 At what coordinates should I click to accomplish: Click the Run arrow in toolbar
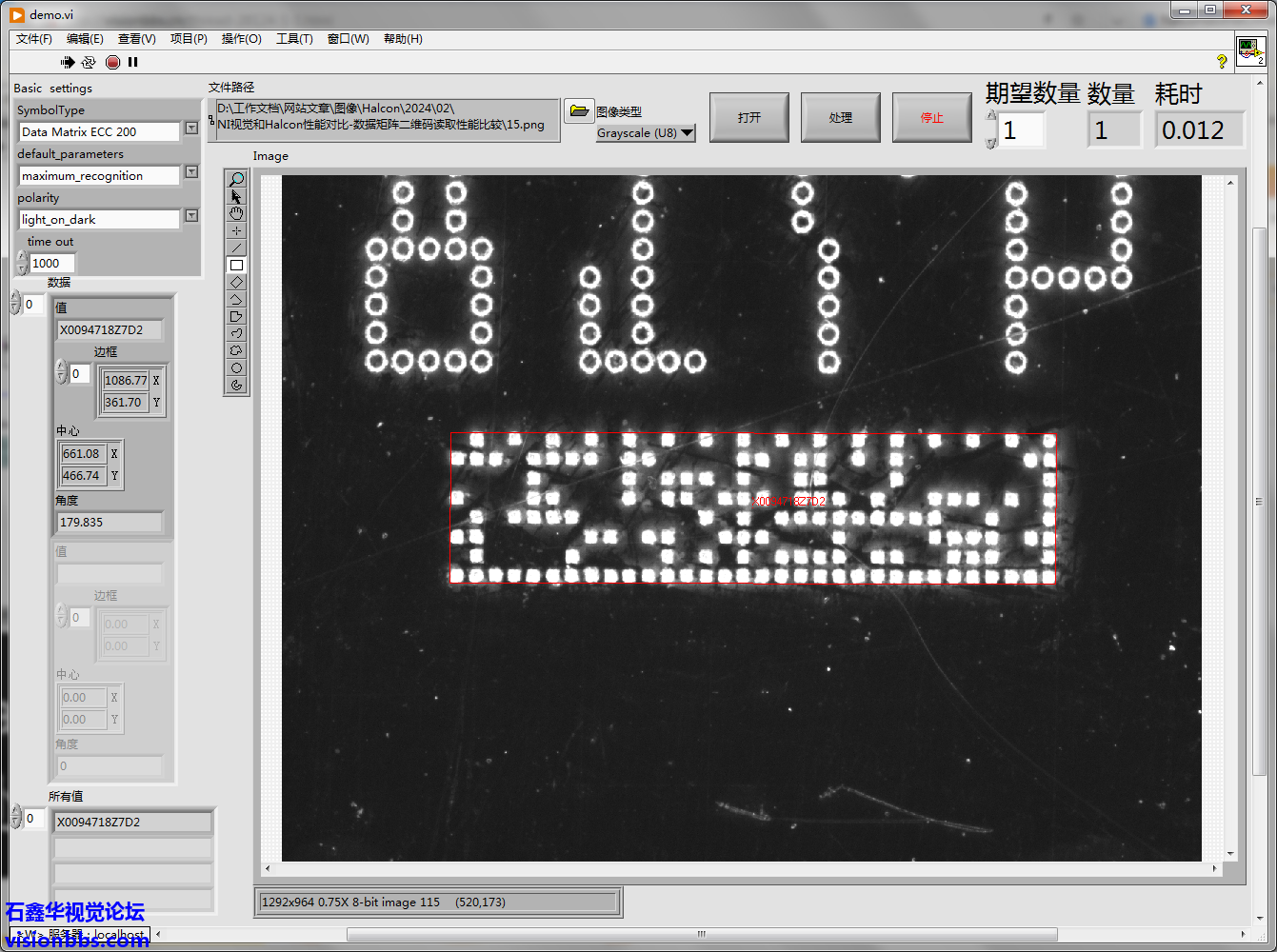(x=67, y=62)
